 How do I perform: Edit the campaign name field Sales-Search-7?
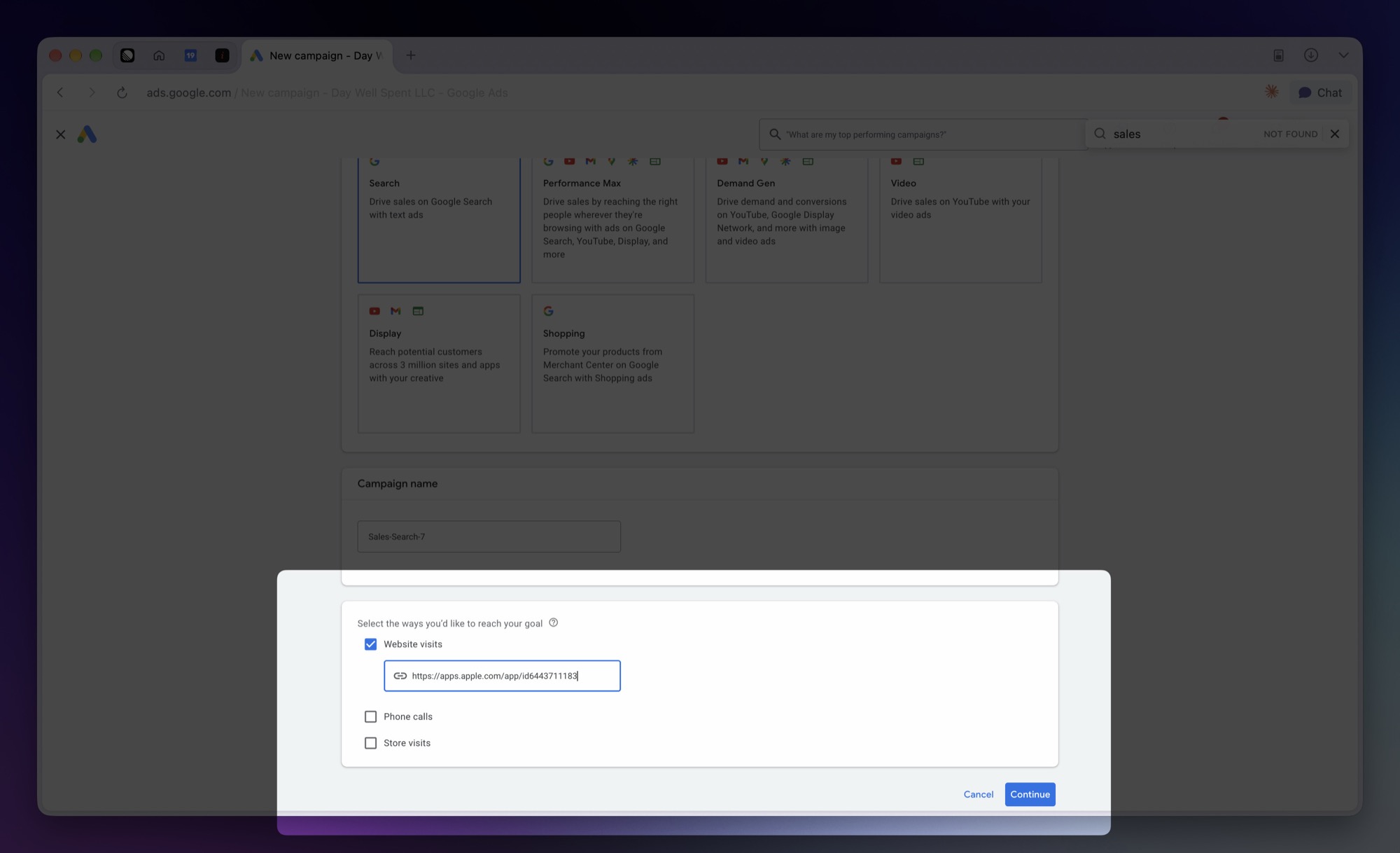(489, 536)
